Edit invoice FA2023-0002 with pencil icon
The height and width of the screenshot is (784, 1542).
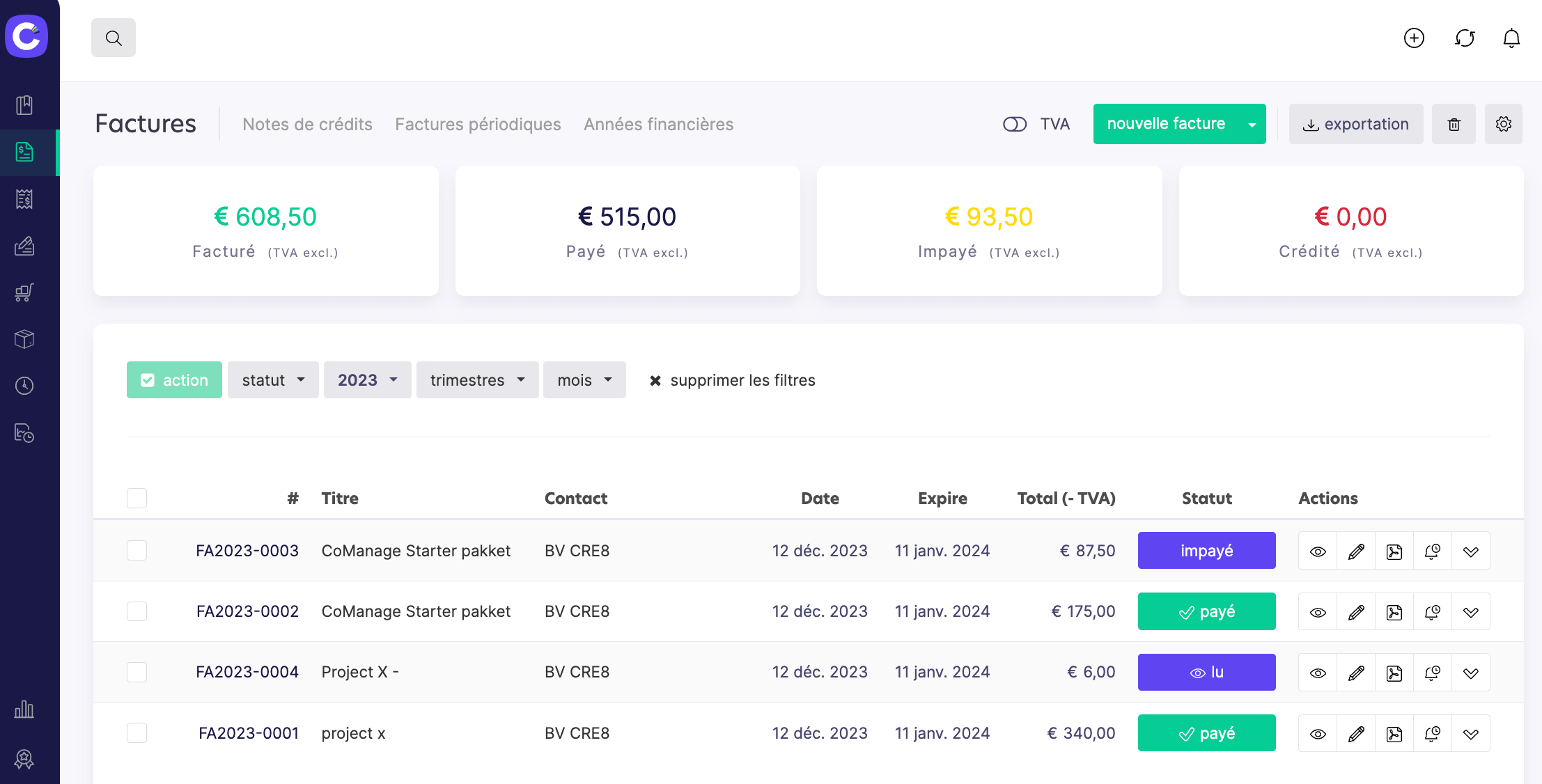(1356, 612)
